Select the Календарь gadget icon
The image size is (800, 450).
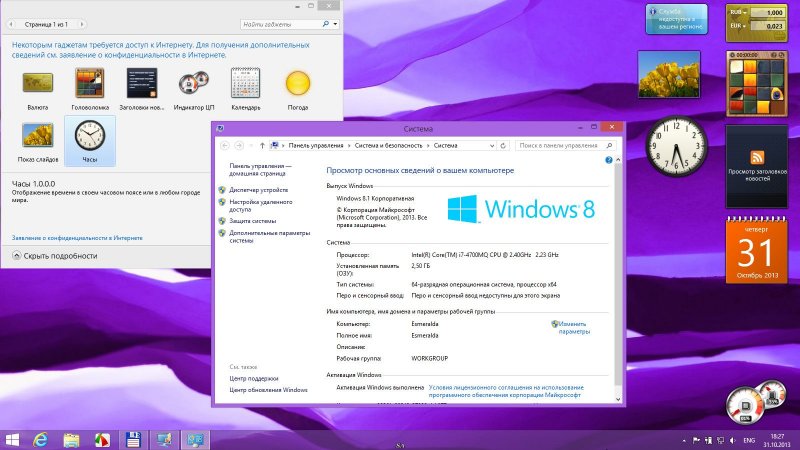[x=245, y=83]
